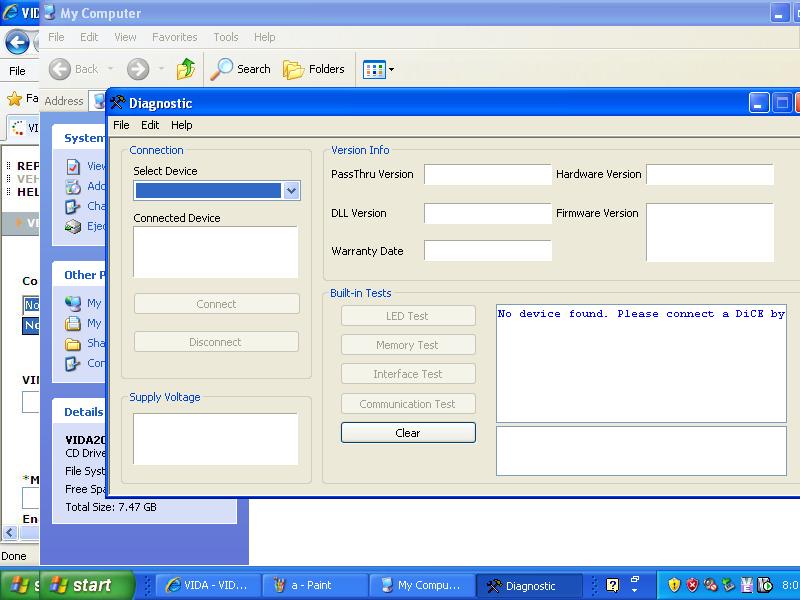Click the red shield alert tray icon
The width and height of the screenshot is (800, 600).
692,585
